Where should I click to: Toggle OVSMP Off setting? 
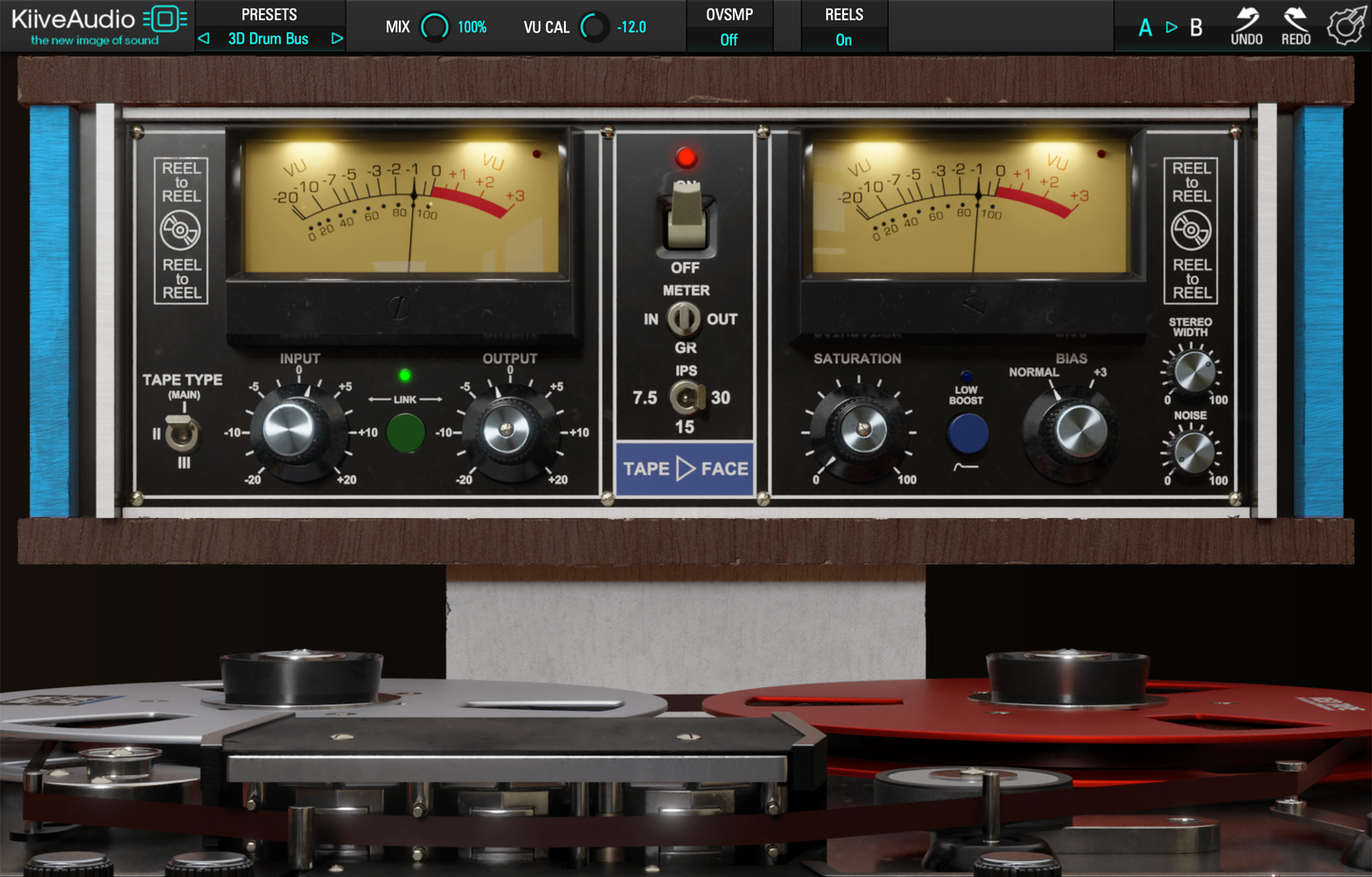pyautogui.click(x=728, y=39)
